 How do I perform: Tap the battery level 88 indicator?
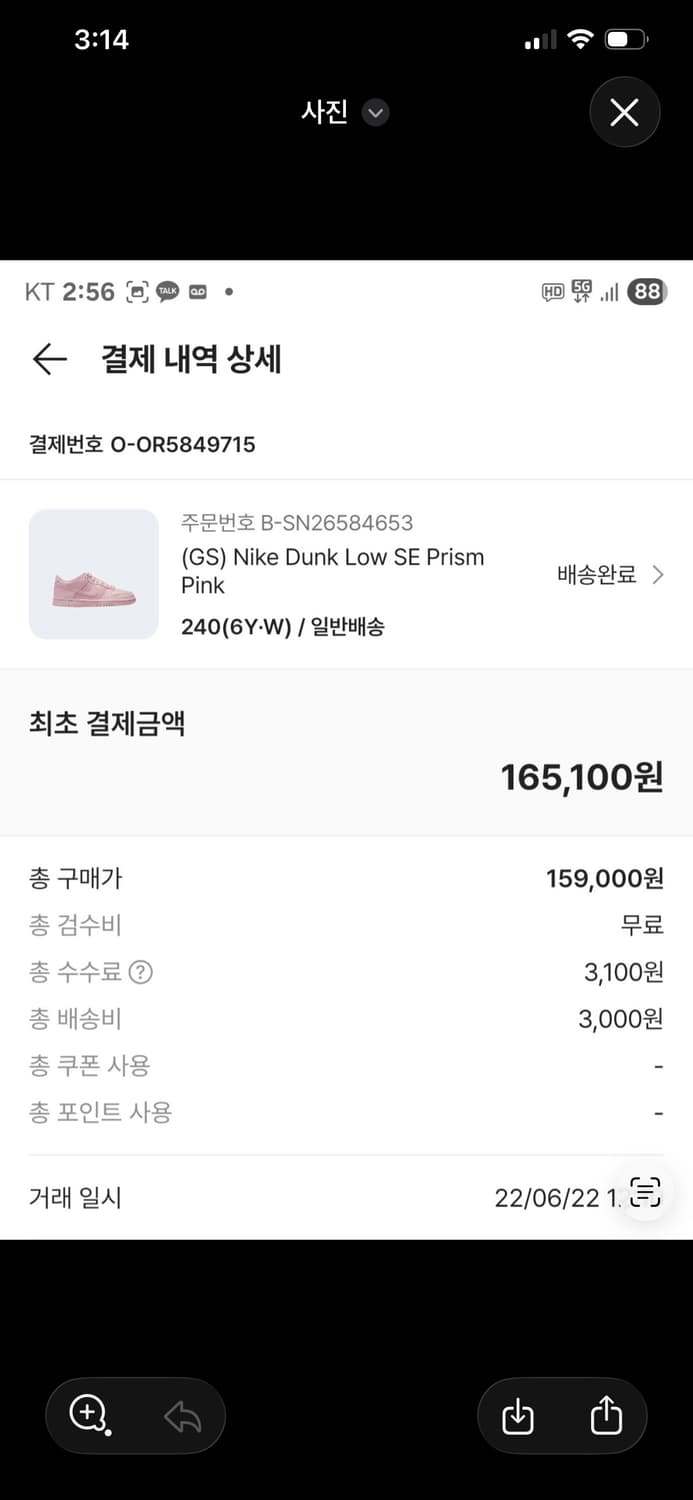click(x=647, y=291)
